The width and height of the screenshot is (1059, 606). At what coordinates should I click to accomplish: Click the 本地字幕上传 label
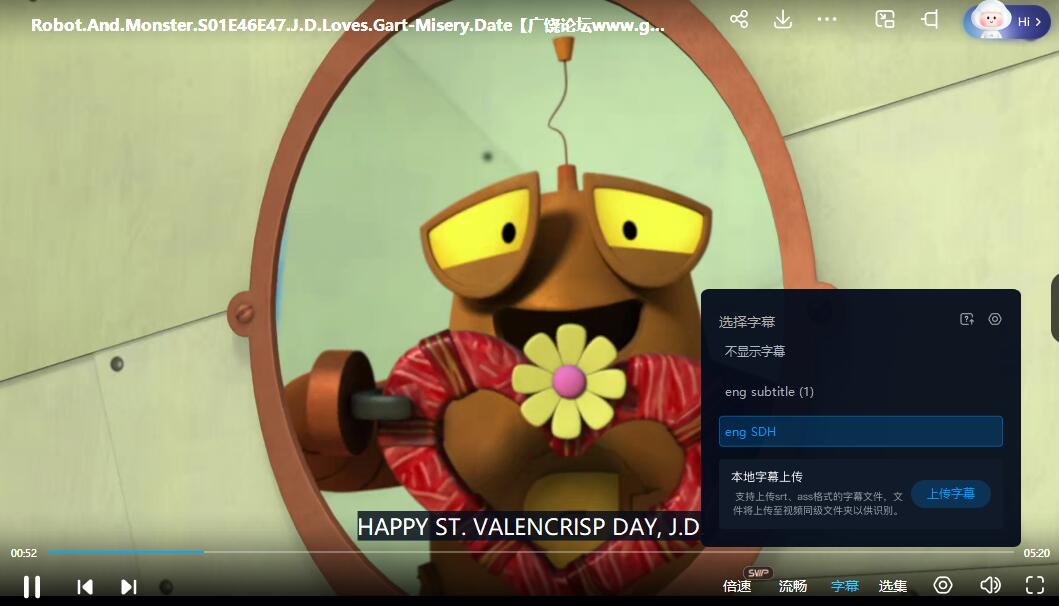coord(767,477)
